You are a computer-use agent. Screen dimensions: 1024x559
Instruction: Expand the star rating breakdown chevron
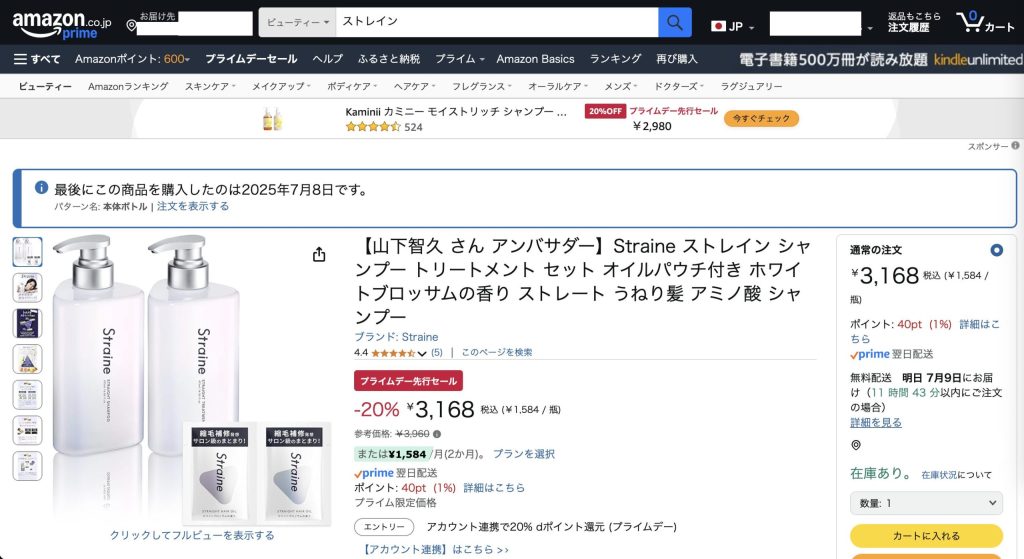click(422, 353)
